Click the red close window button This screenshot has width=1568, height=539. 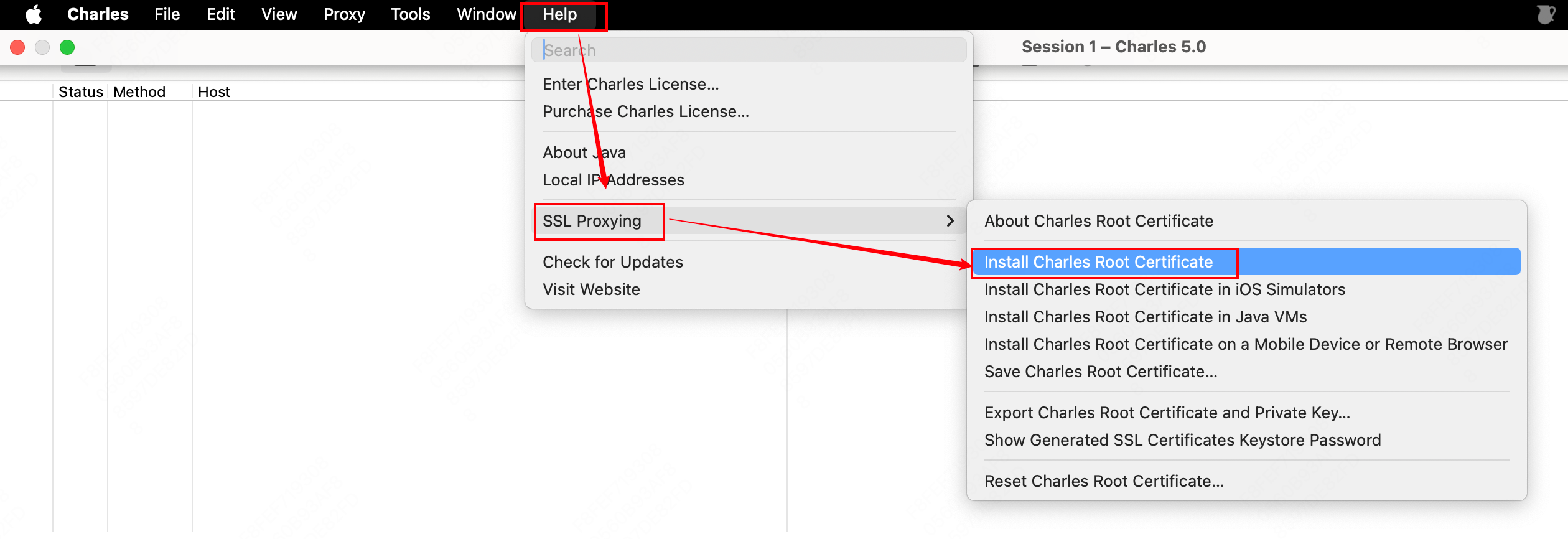click(17, 47)
